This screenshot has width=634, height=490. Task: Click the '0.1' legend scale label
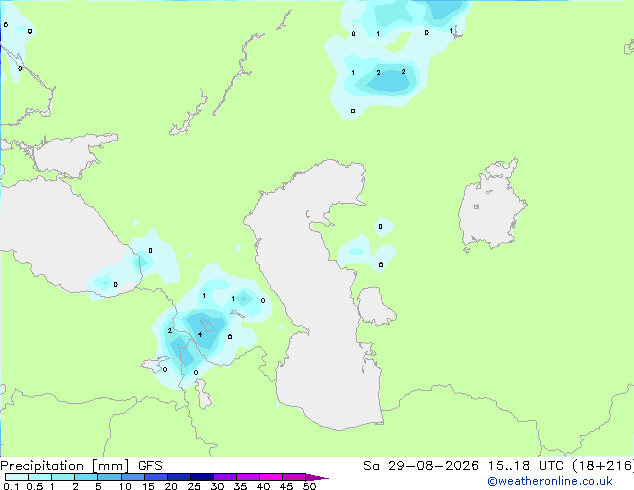pyautogui.click(x=11, y=486)
